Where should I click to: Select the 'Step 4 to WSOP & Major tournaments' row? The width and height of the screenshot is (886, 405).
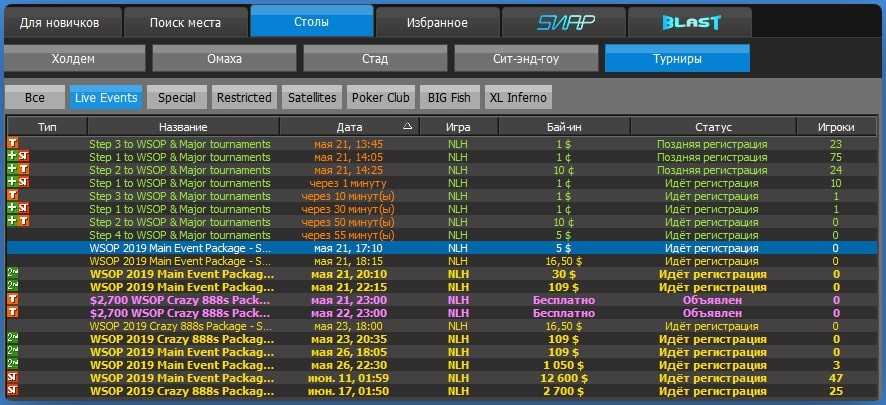click(x=442, y=235)
